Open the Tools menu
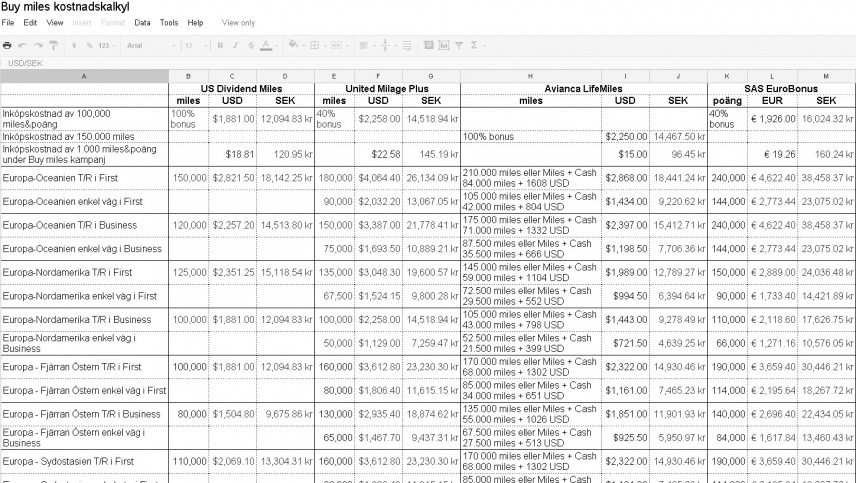Viewport: 856px width, 483px height. pyautogui.click(x=169, y=22)
